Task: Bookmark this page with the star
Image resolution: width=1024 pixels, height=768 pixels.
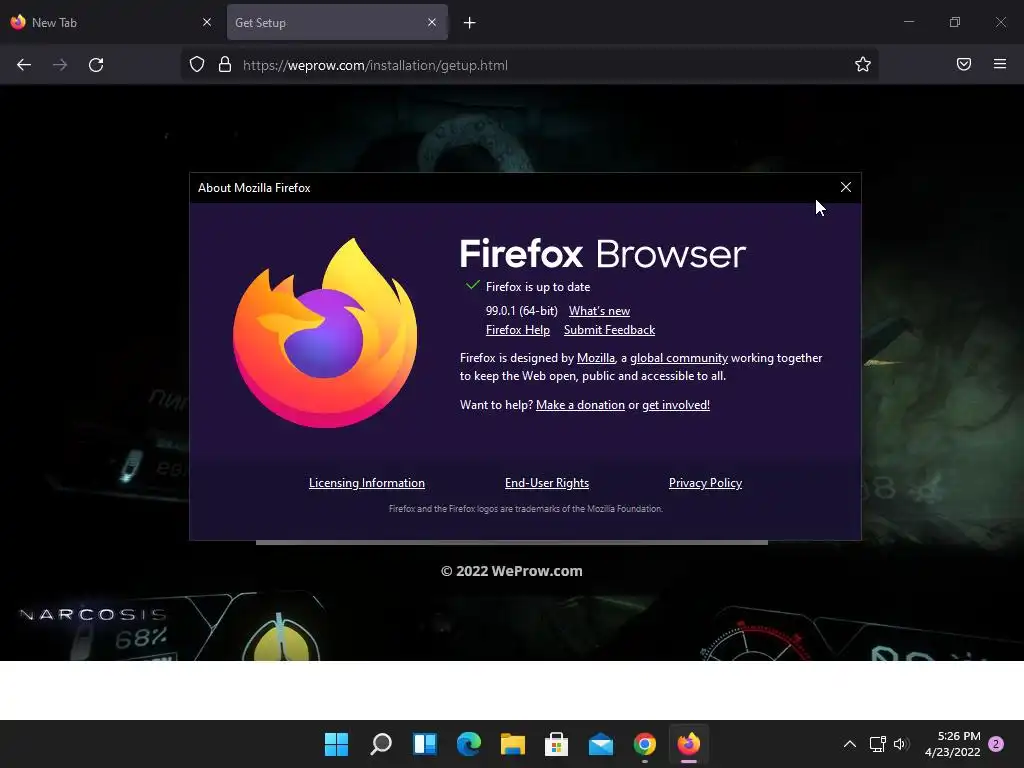Action: point(863,64)
